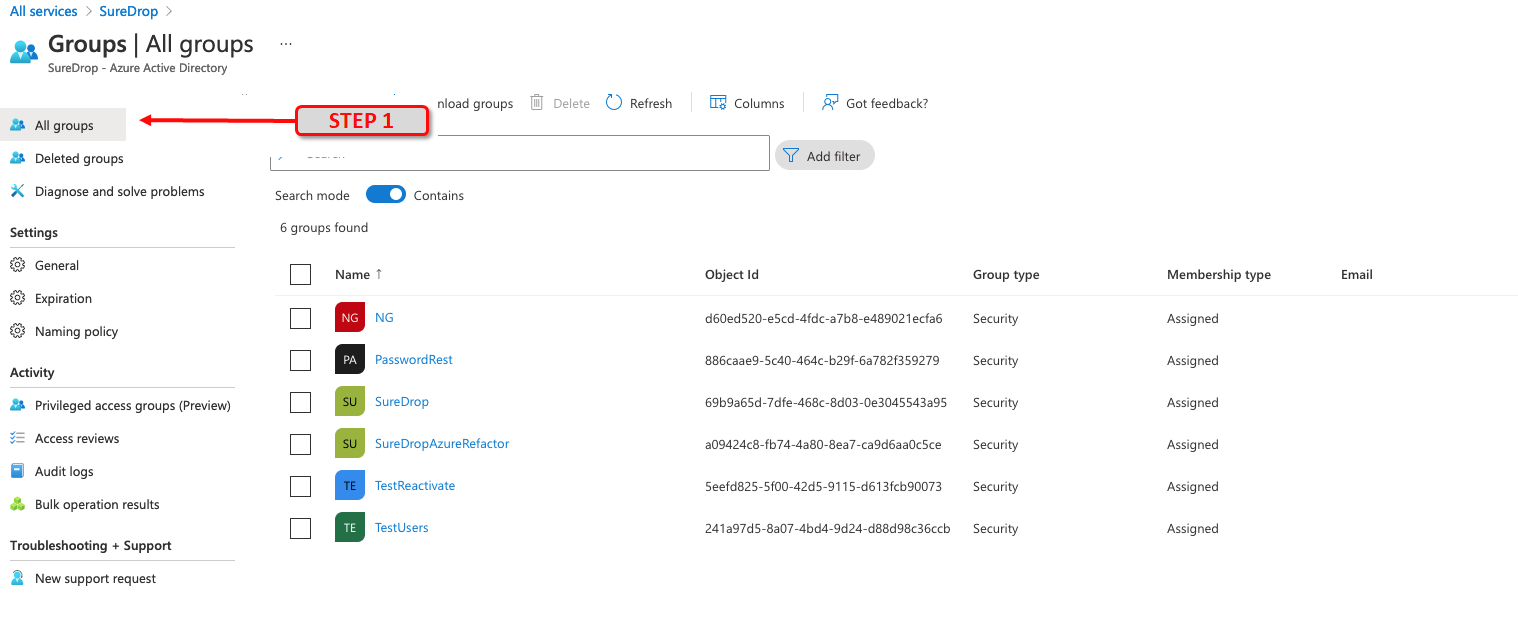Click the Email column header

(x=1357, y=274)
